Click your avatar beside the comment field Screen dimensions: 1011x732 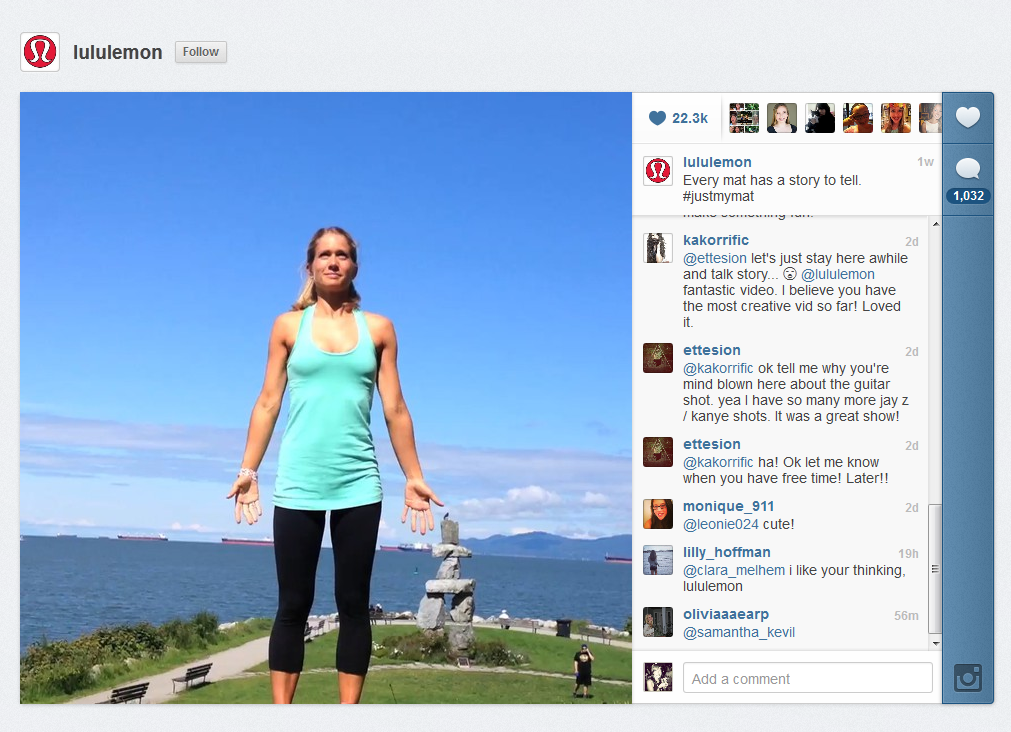tap(658, 678)
